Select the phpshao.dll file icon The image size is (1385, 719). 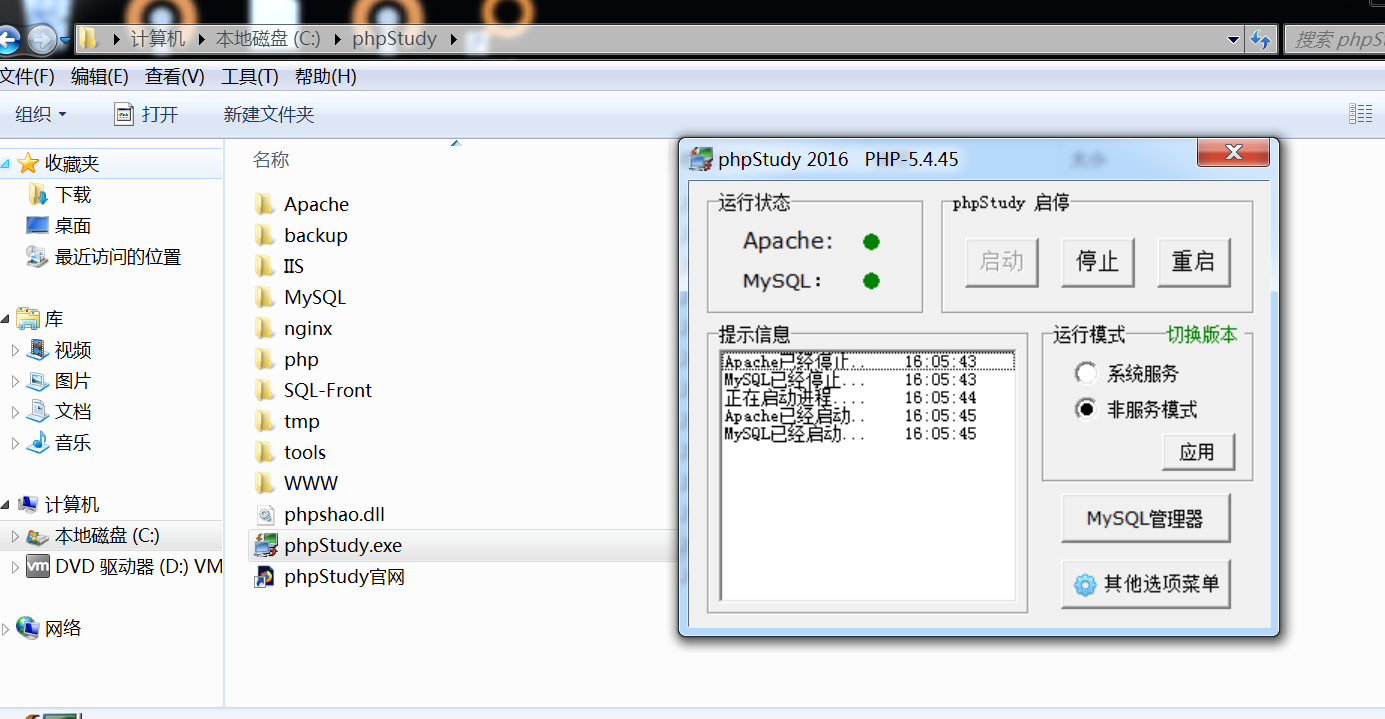265,515
